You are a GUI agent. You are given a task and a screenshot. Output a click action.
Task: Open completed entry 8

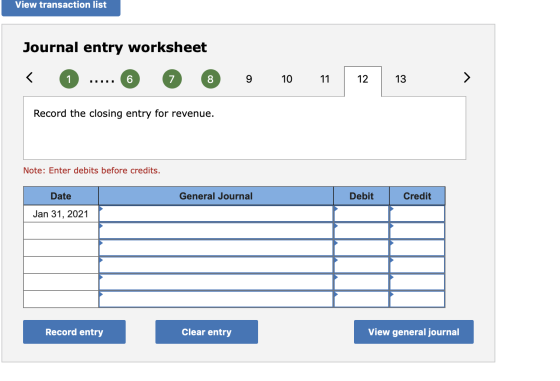tap(210, 79)
